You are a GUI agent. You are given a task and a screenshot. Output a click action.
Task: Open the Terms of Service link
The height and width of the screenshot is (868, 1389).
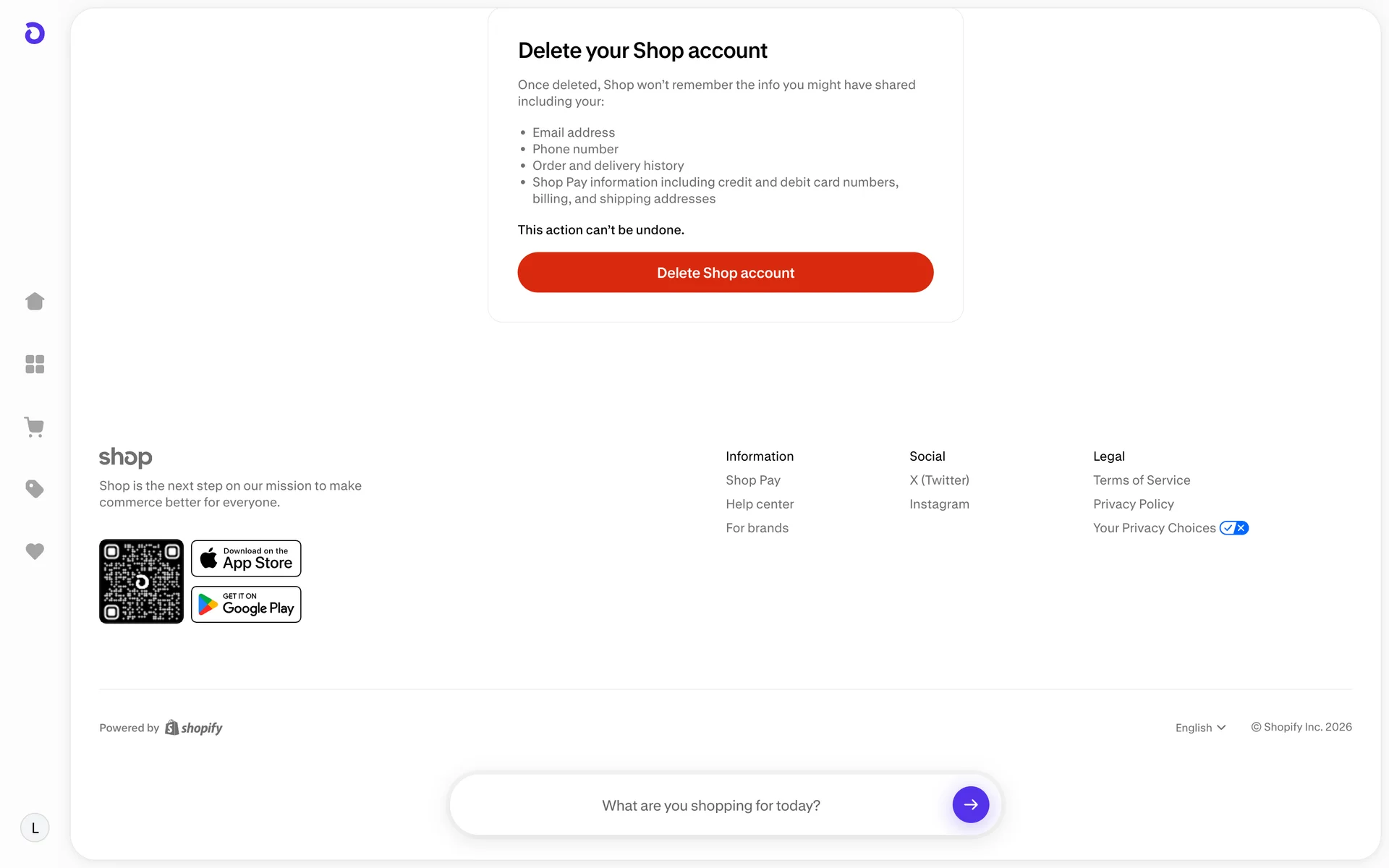coord(1141,480)
